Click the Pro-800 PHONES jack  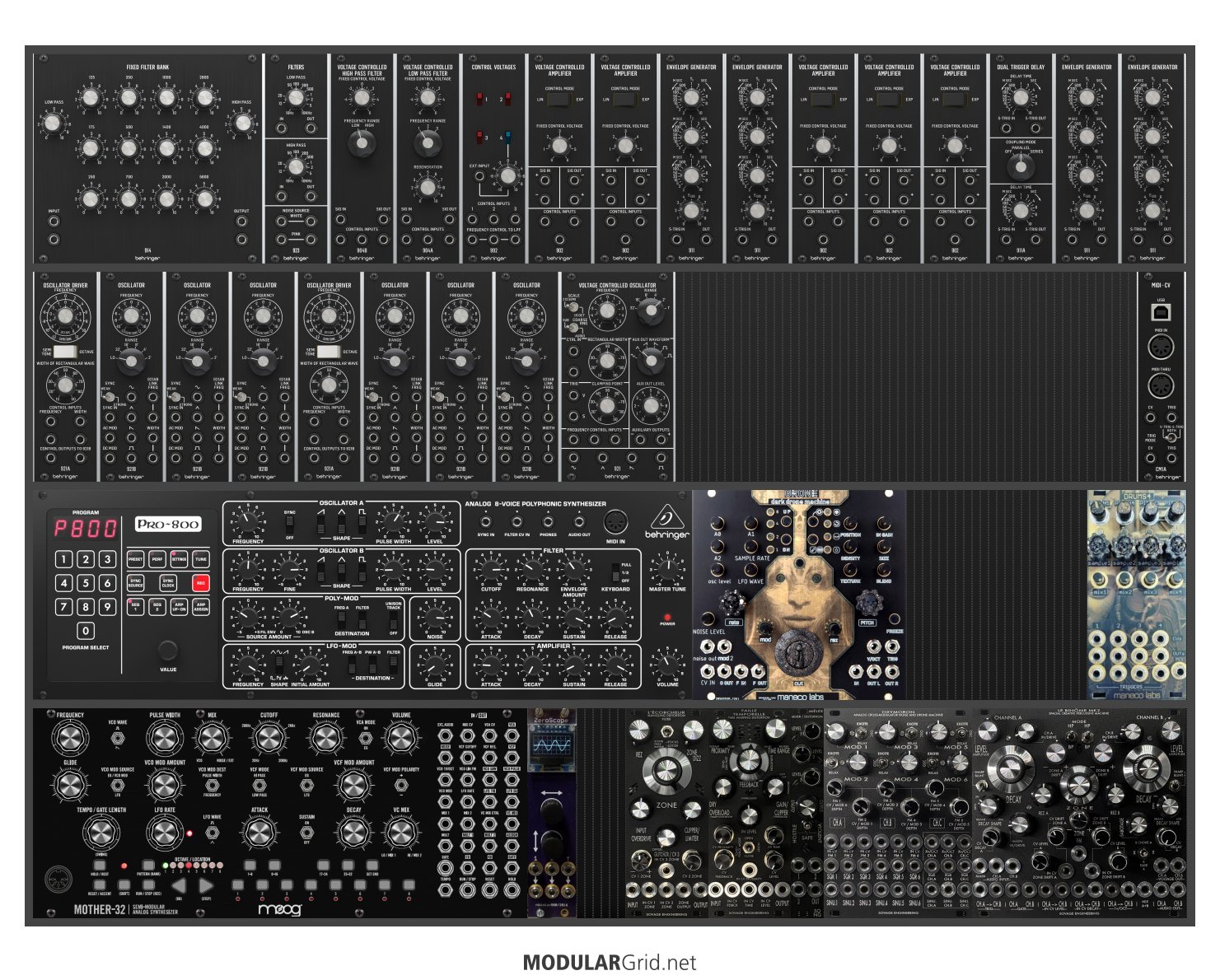tap(548, 521)
